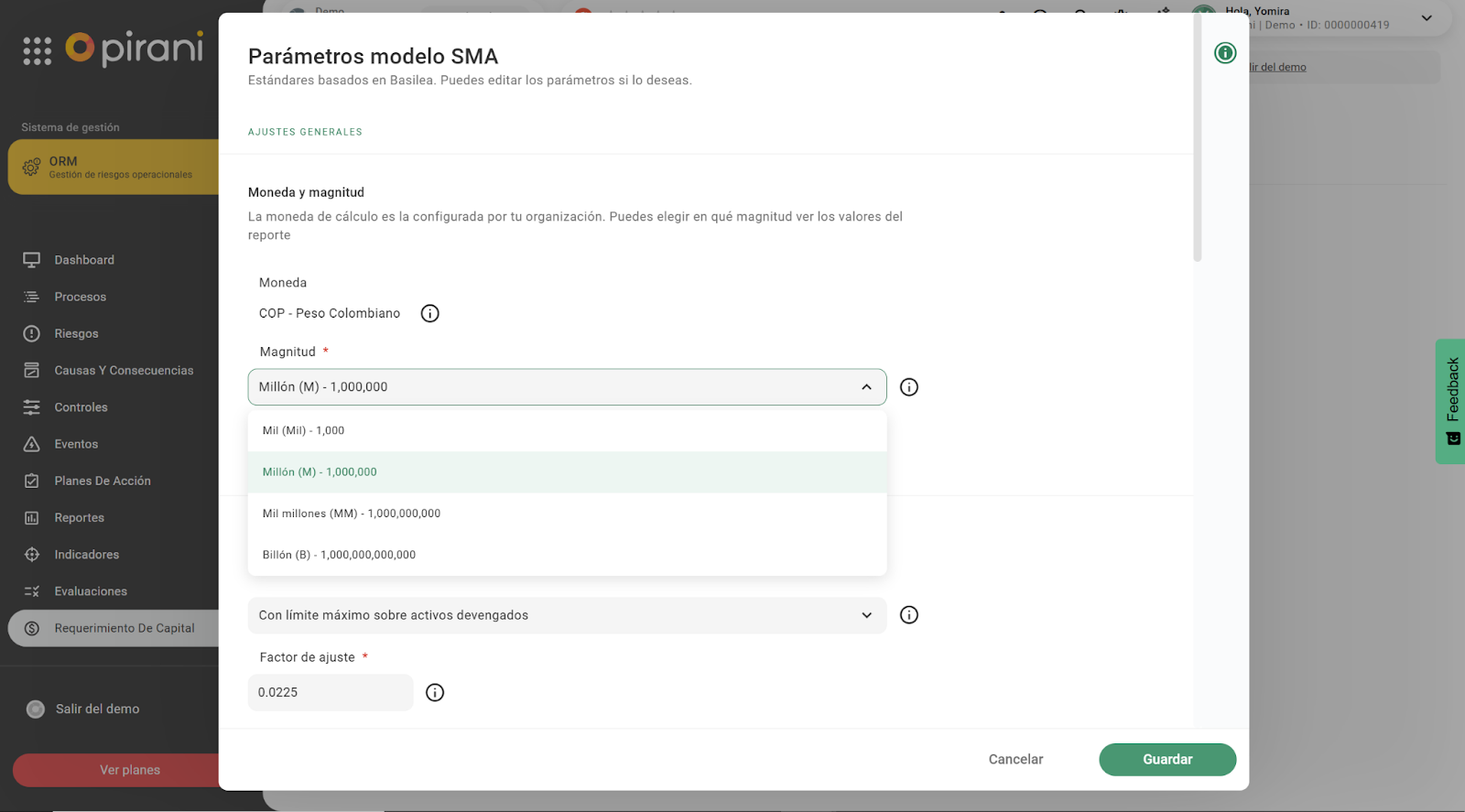Select Mil (Mil) - 1,000 option

303,430
